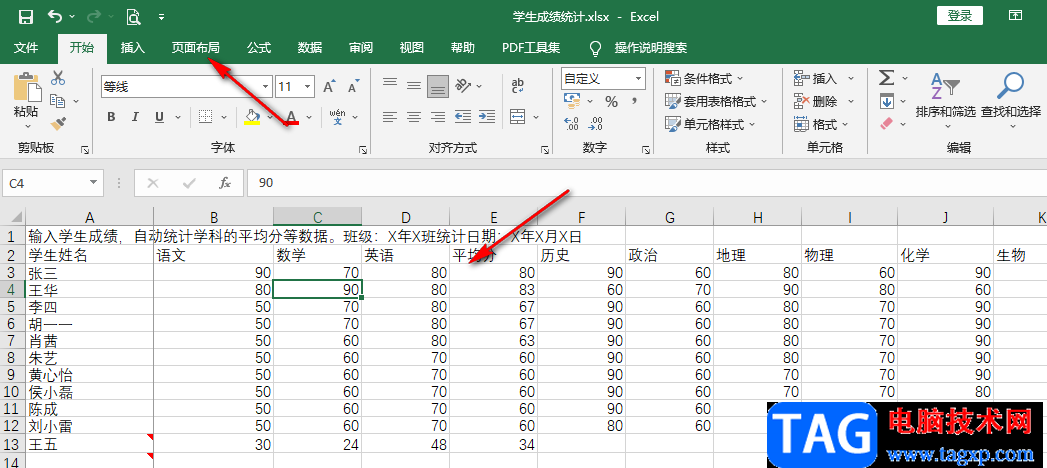
Task: Switch to the 页面布局 Page Layout tab
Action: 195,48
